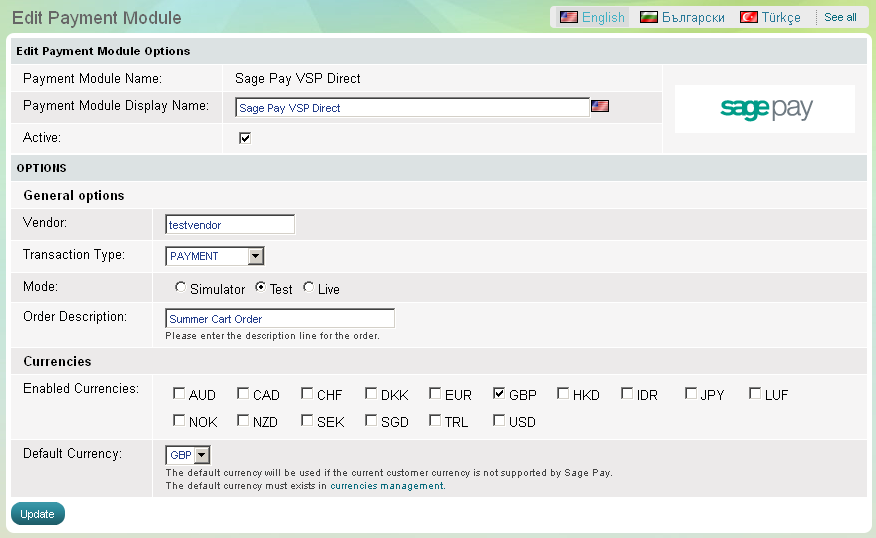Image resolution: width=876 pixels, height=538 pixels.
Task: Click See all languages link
Action: 840,17
